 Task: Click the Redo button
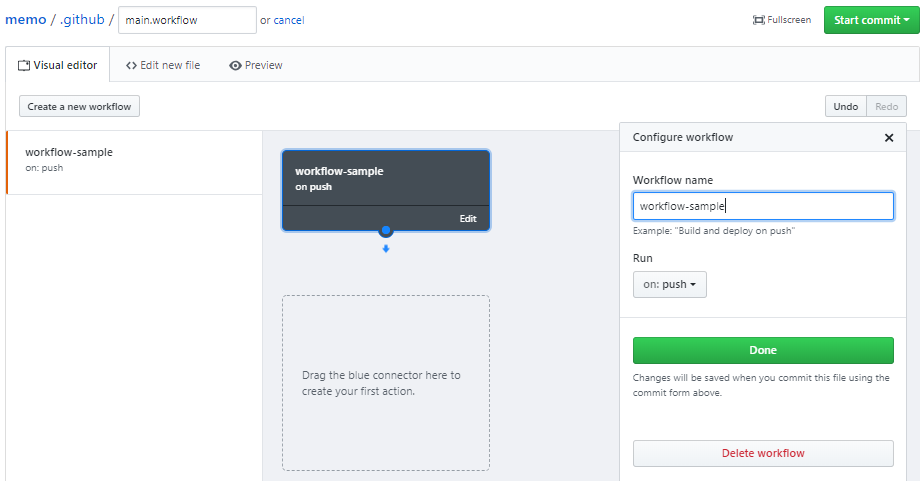(x=886, y=106)
